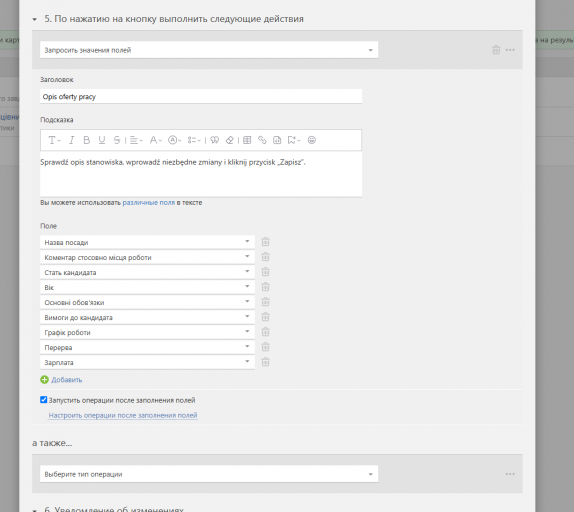Screen dimensions: 574x512
Task: Collapse section 5 'По нажатию на кнопку'
Action: click(35, 19)
